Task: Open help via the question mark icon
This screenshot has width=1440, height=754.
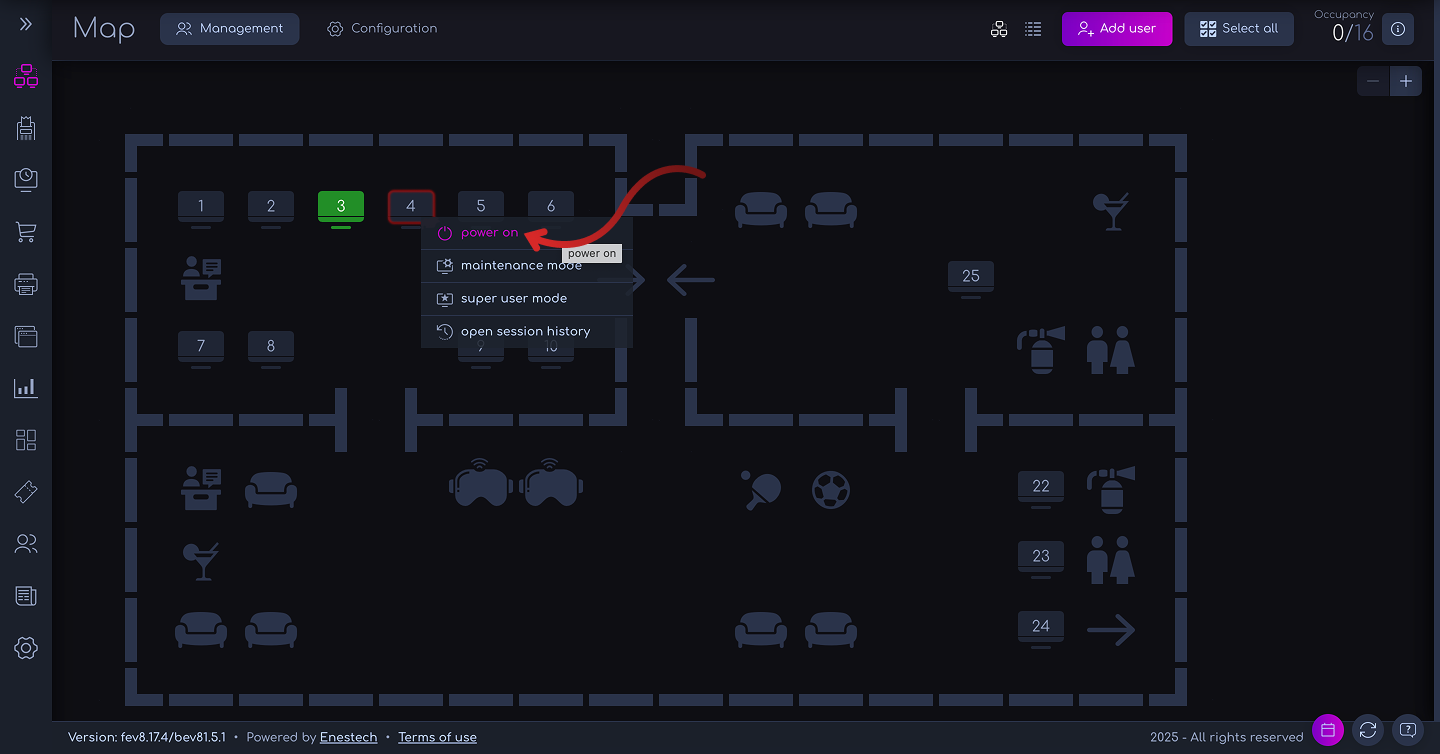Action: point(1408,730)
